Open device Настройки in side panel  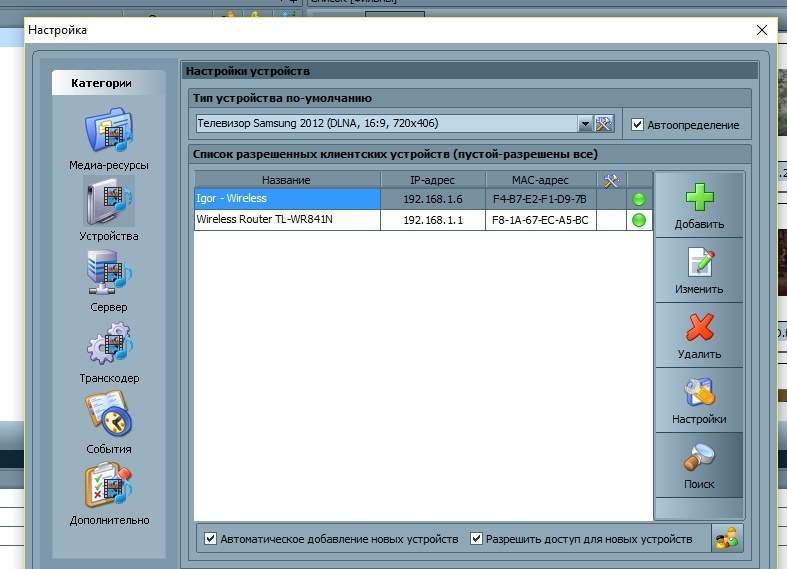pos(699,400)
